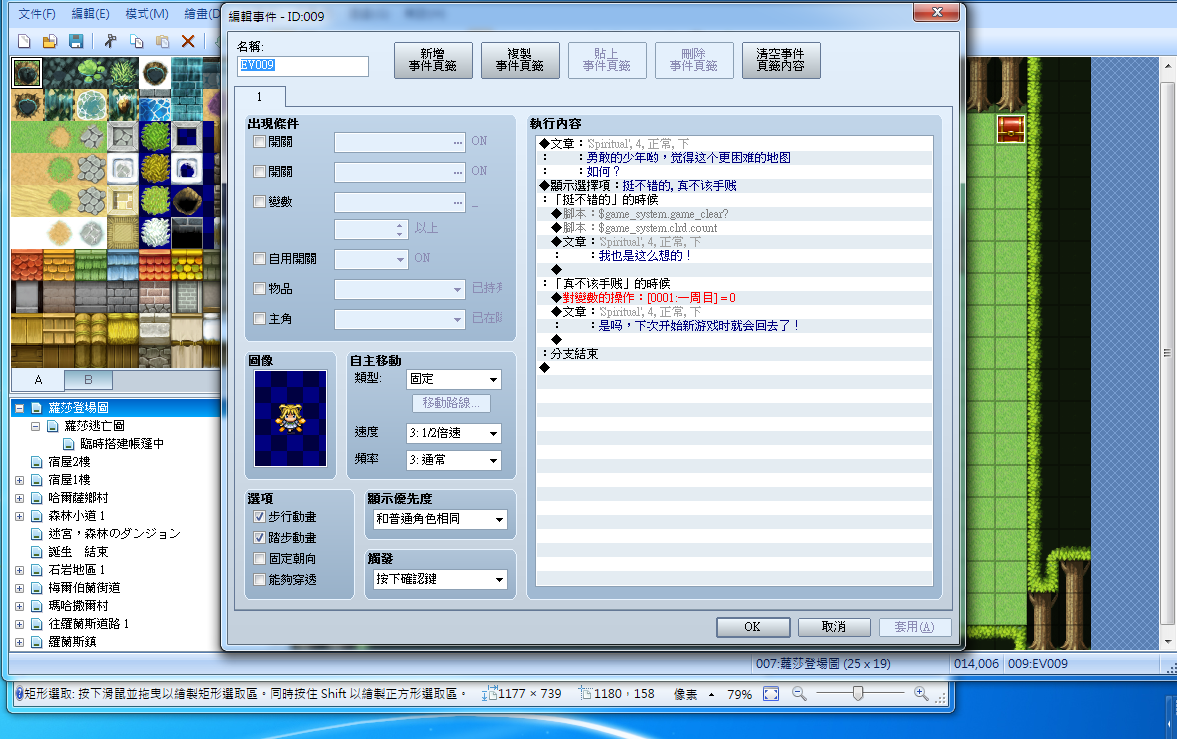The height and width of the screenshot is (739, 1177).
Task: Click the zoom slider handle
Action: coord(858,694)
